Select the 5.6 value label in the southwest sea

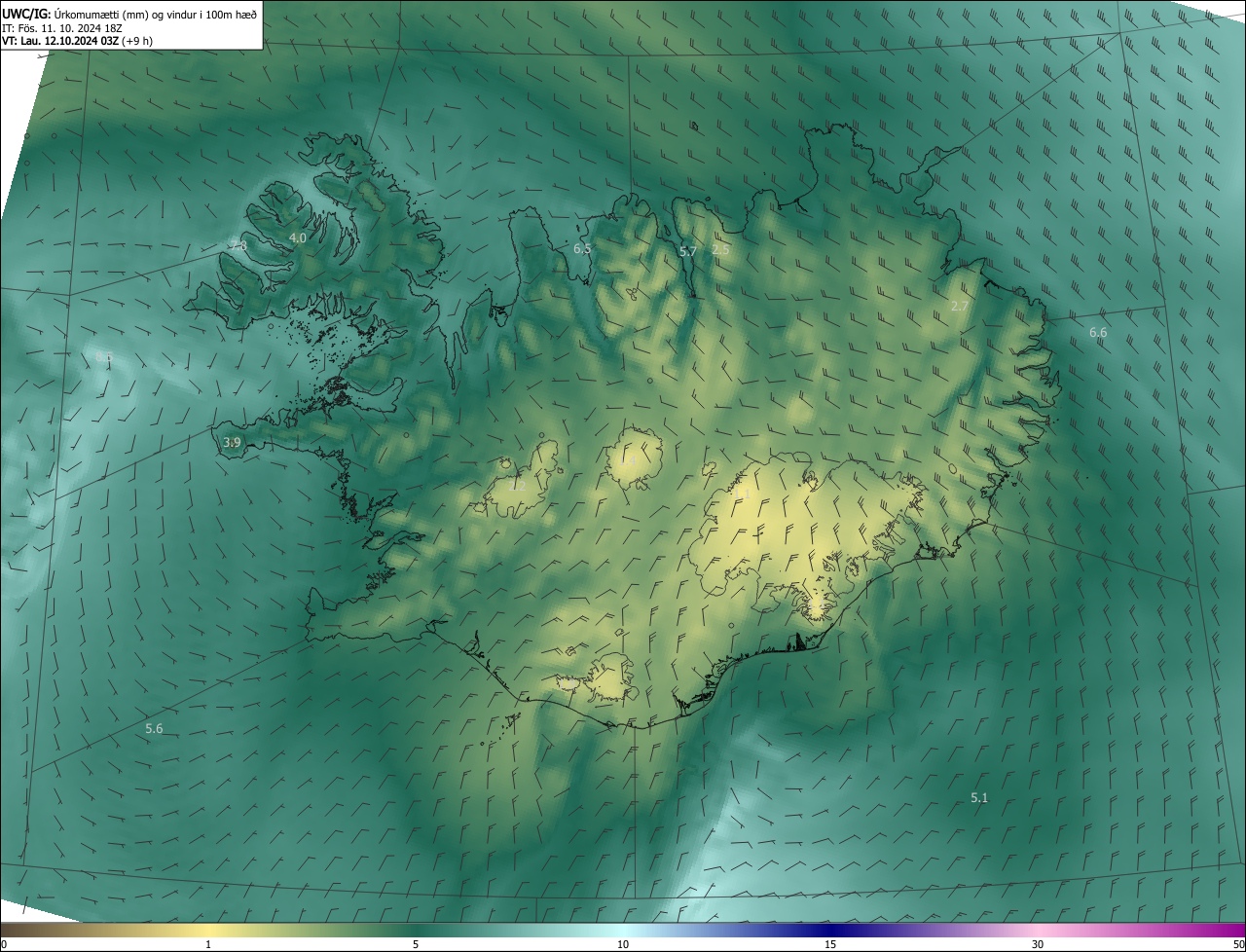point(154,729)
